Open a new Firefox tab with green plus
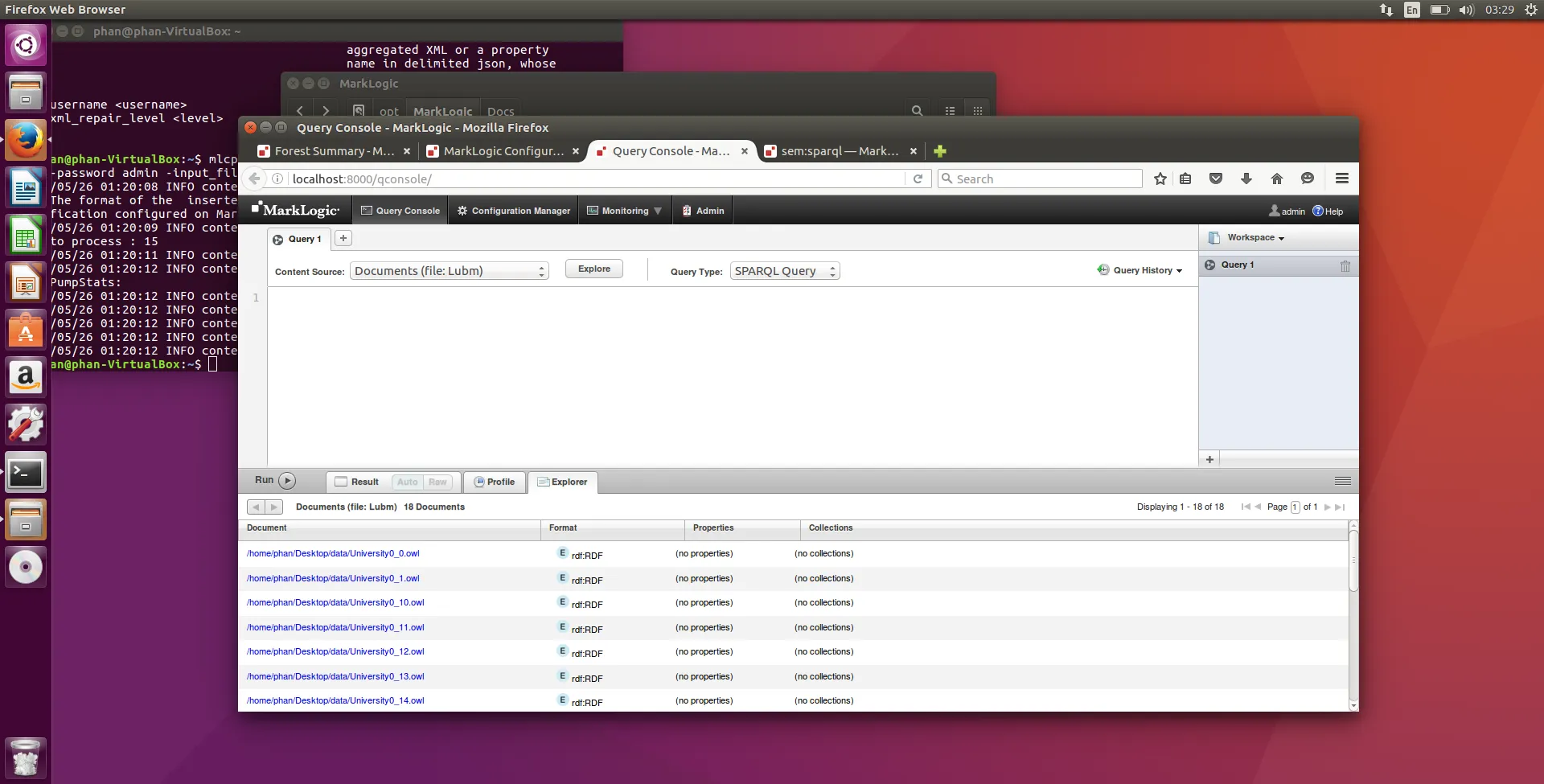Image resolution: width=1544 pixels, height=784 pixels. click(x=939, y=151)
